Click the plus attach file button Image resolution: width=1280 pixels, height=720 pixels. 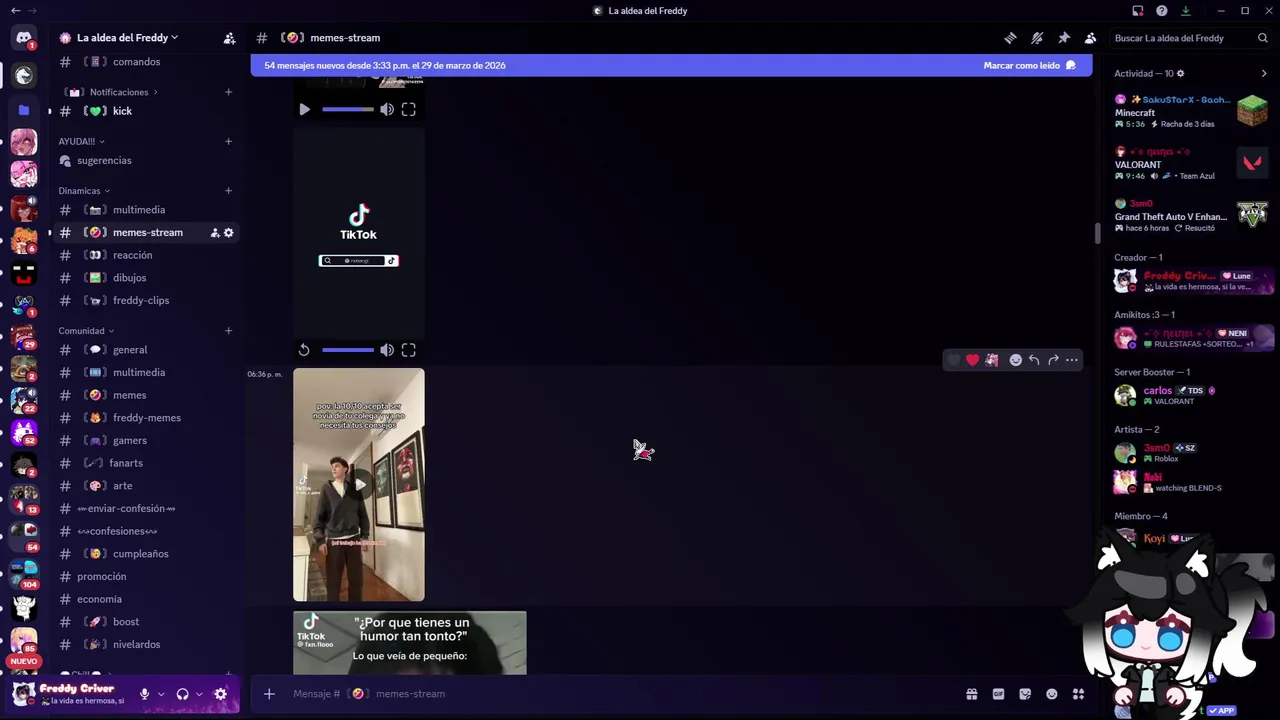click(269, 694)
